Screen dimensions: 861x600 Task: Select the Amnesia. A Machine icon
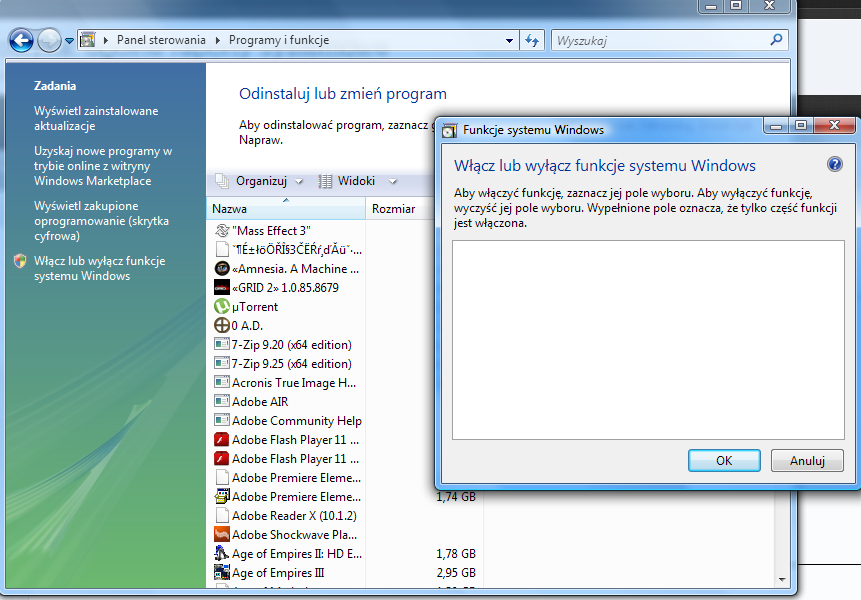(x=222, y=268)
